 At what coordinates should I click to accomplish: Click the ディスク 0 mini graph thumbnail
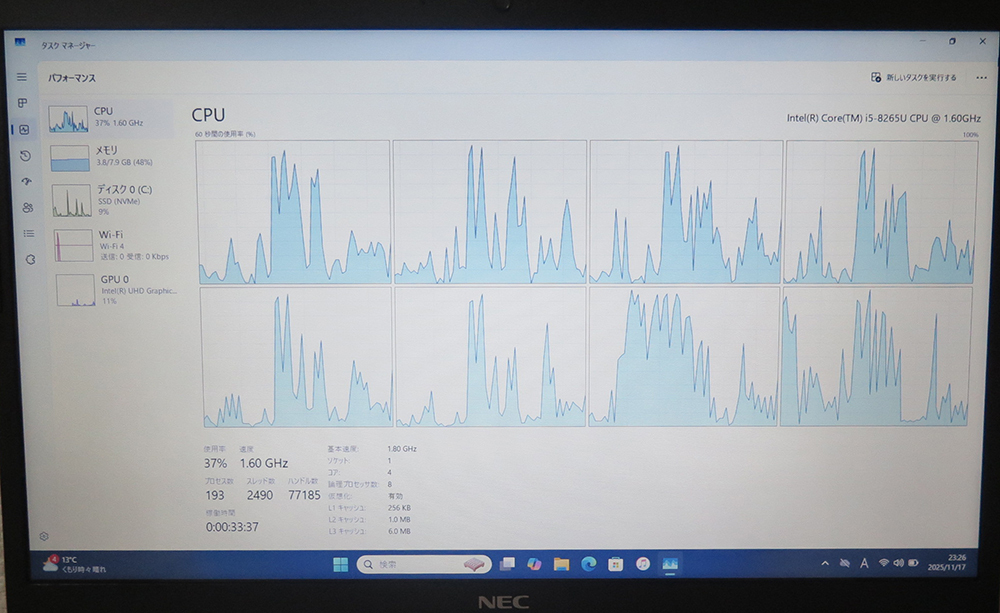[71, 201]
